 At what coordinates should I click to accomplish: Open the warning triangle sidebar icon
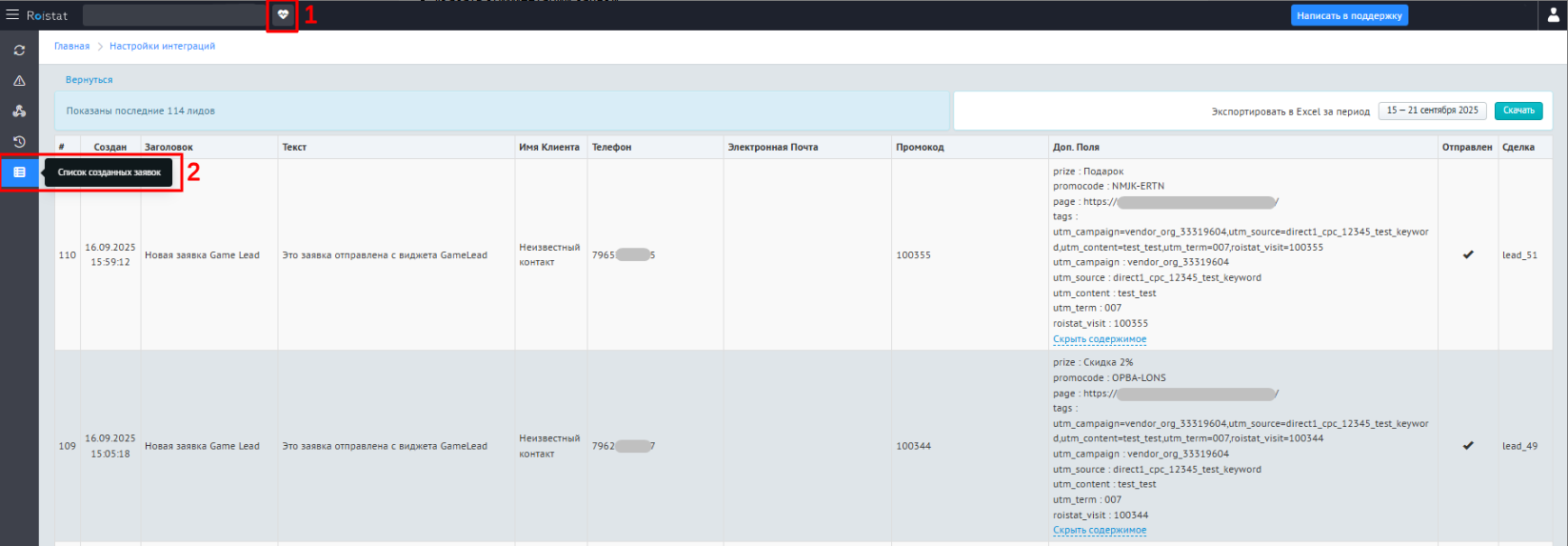pos(19,81)
